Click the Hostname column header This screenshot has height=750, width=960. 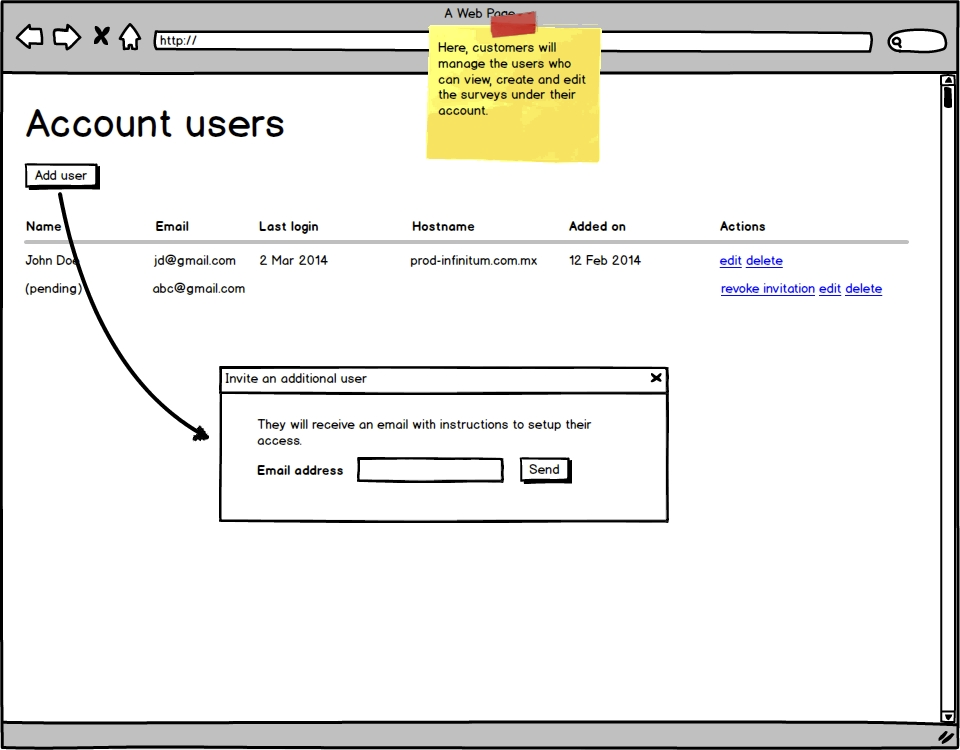pos(443,227)
